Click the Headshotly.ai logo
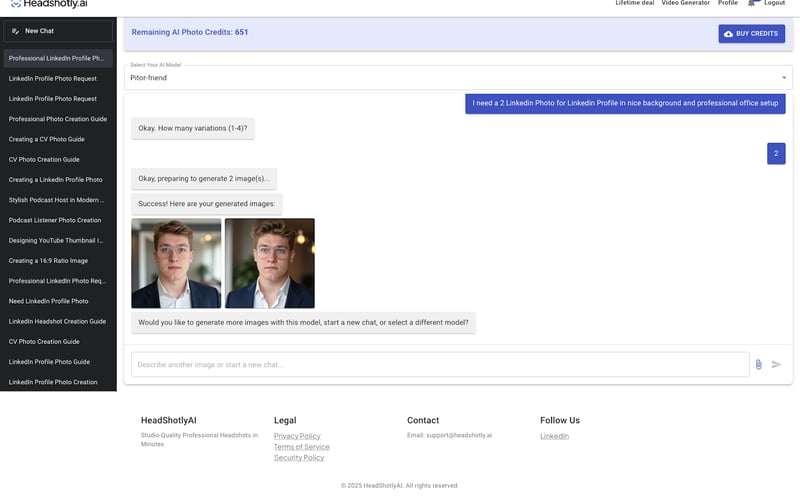 49,4
